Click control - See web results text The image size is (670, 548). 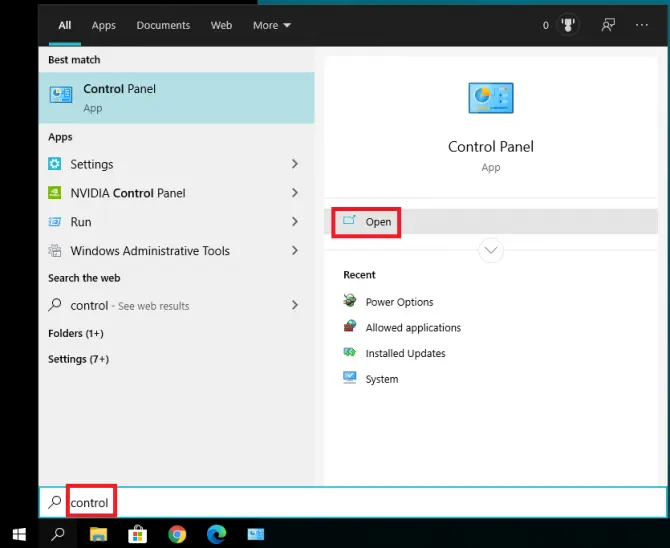[130, 306]
